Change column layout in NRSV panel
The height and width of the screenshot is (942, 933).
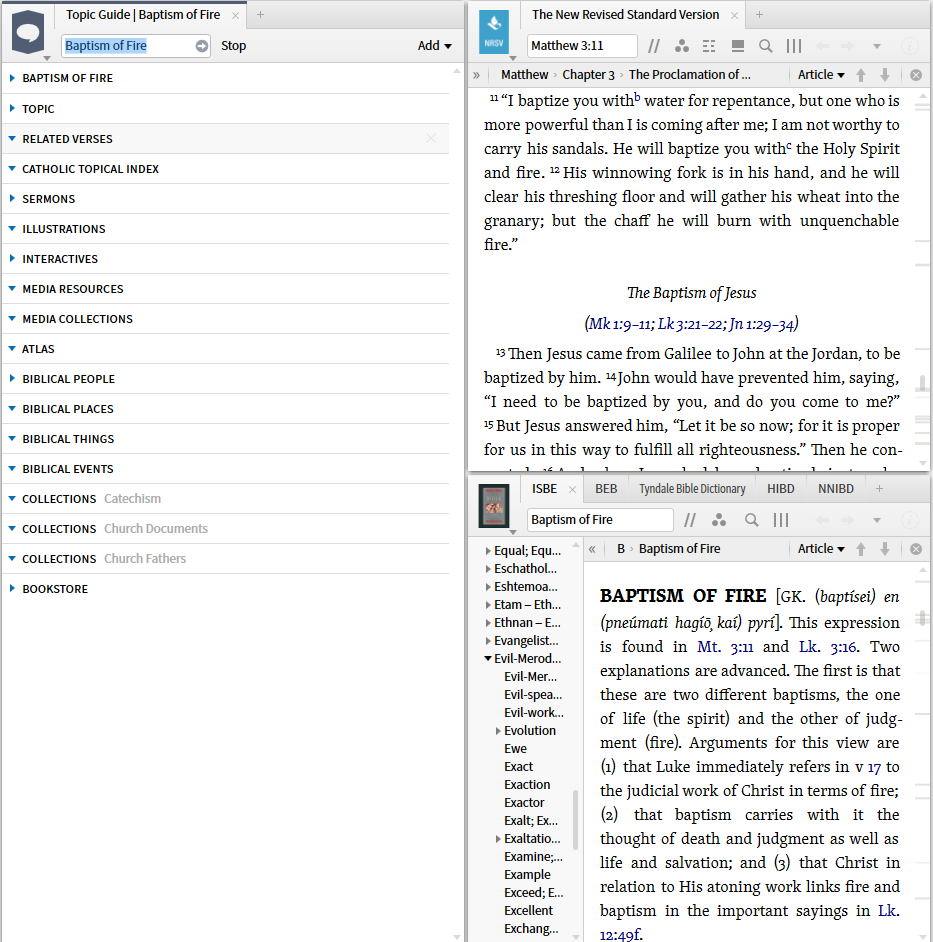[794, 46]
